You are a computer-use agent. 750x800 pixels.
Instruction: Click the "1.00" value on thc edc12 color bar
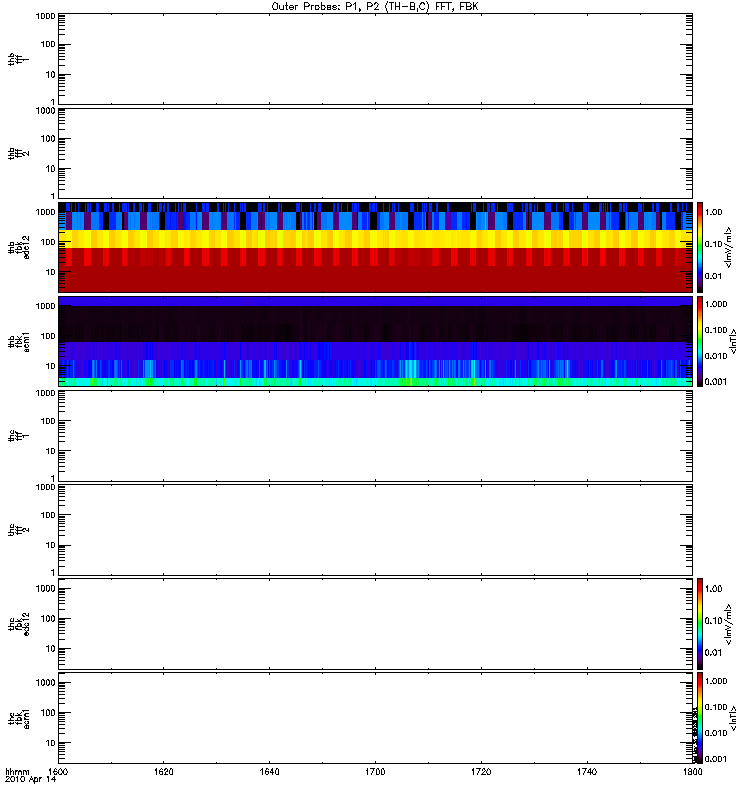pos(713,589)
